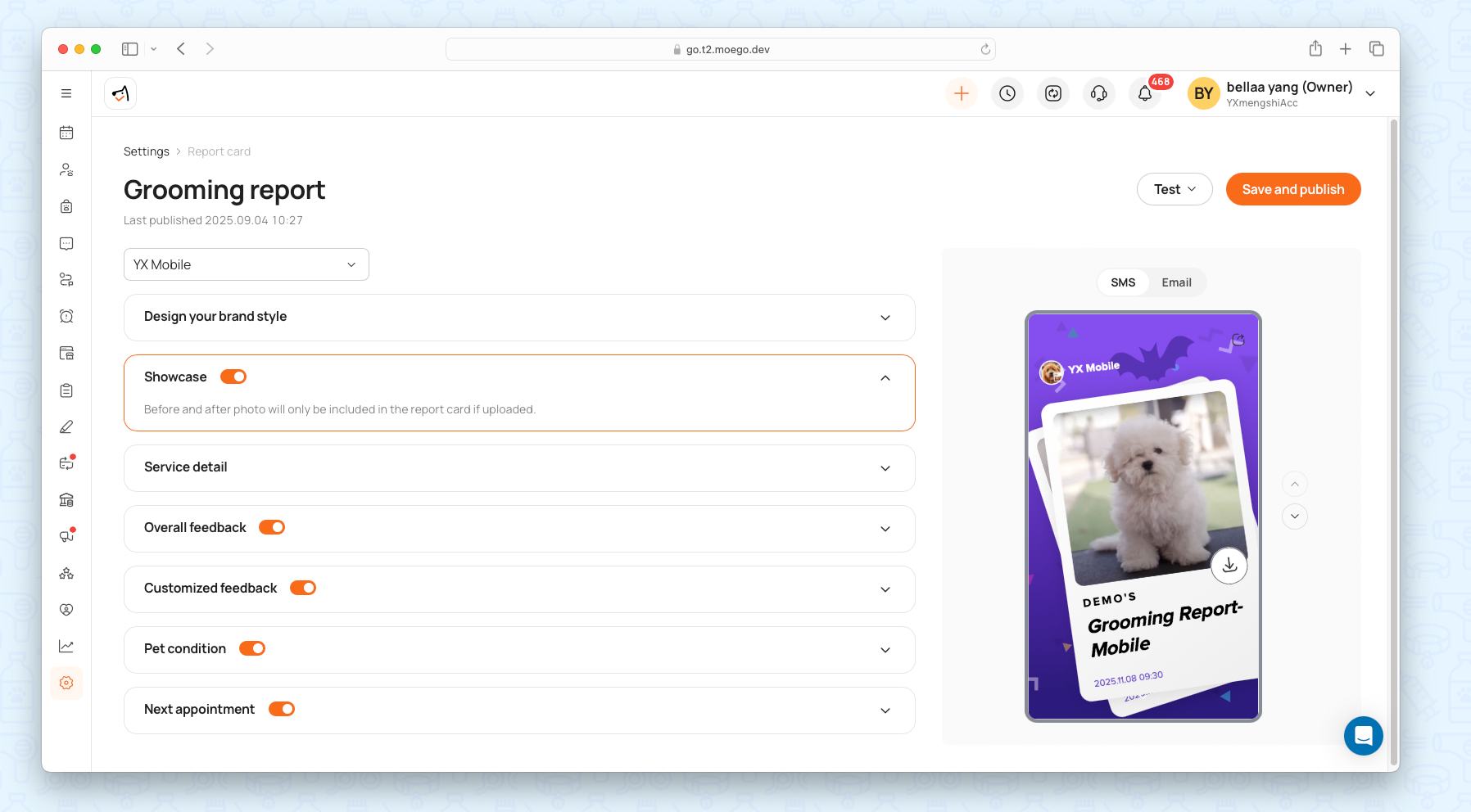This screenshot has height=812, width=1471.
Task: Click the download icon on preview photo
Action: click(1229, 566)
